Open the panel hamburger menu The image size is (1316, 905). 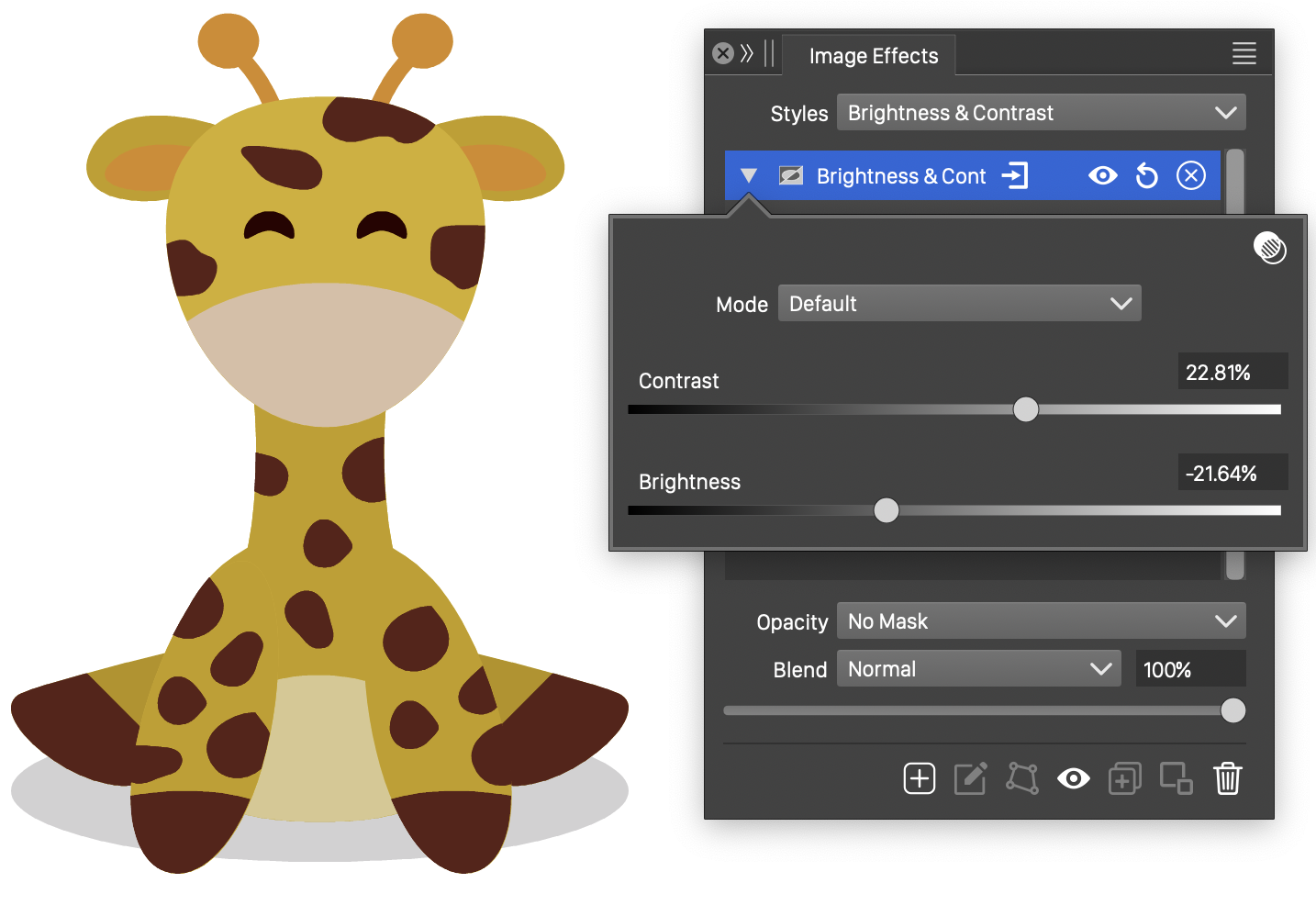click(x=1244, y=53)
